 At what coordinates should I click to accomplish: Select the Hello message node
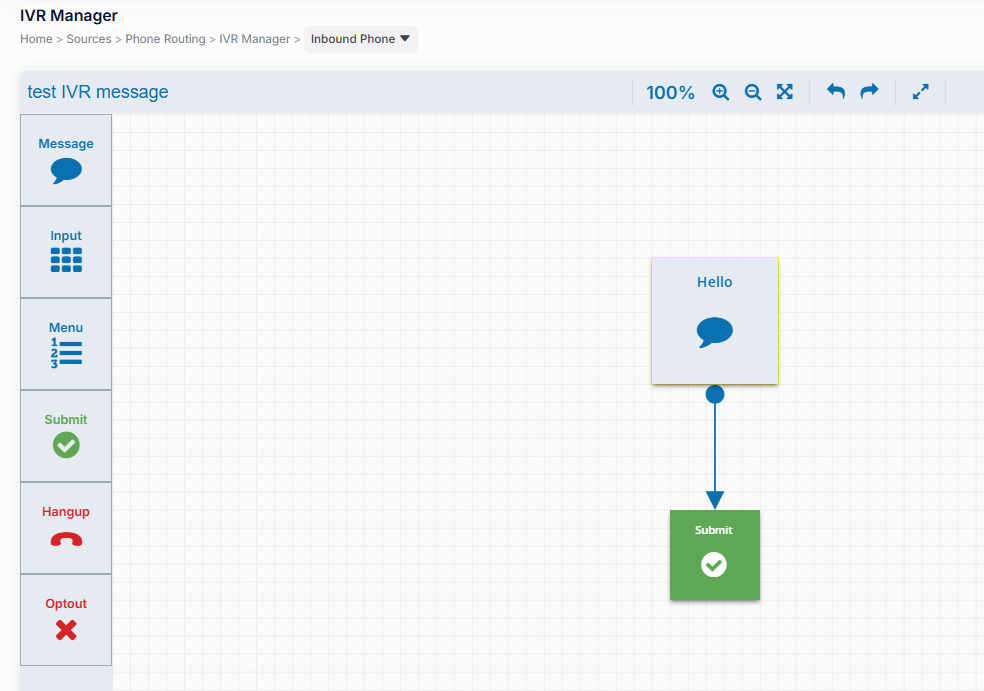point(714,320)
